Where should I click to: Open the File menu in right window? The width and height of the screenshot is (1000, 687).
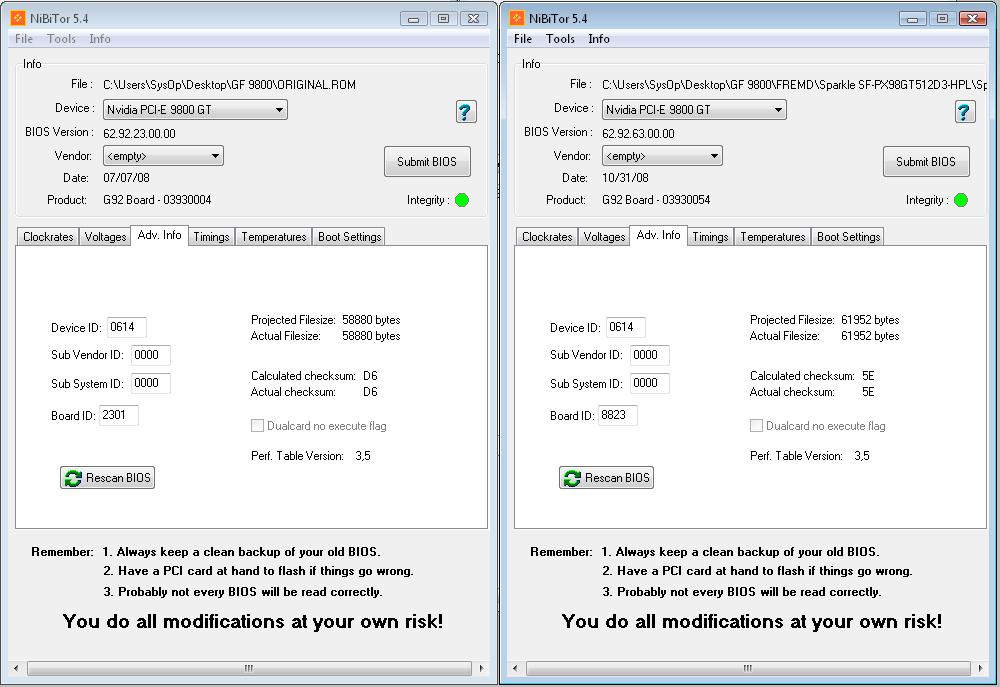point(523,39)
